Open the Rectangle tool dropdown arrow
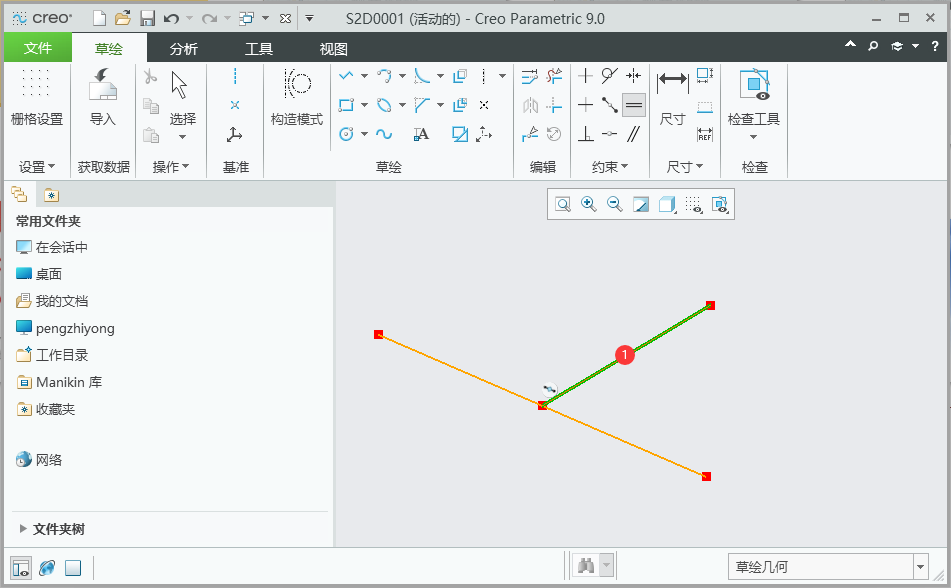951x588 pixels. [x=365, y=105]
